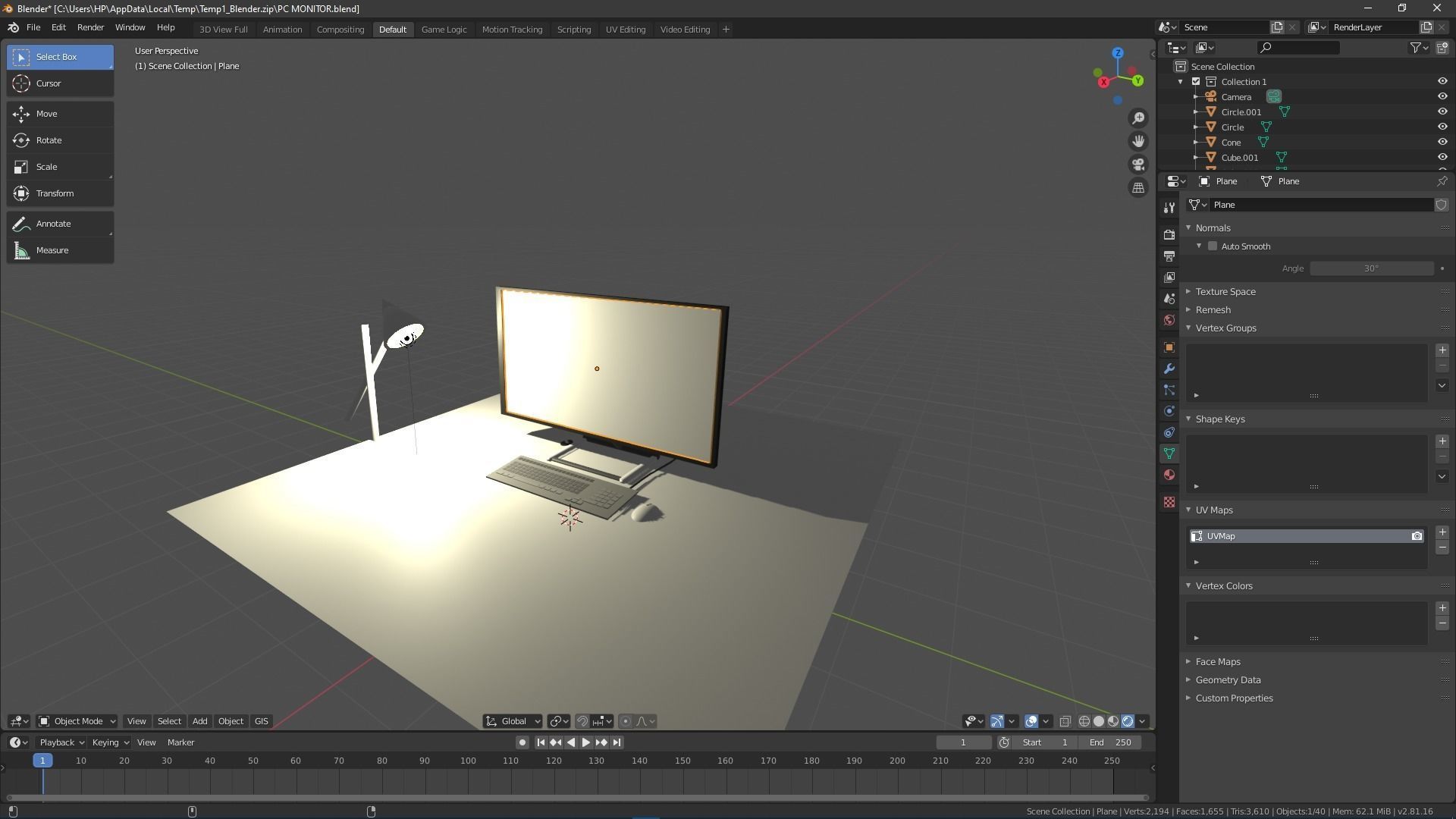Select the Cursor tool
Viewport: 1456px width, 819px height.
tap(61, 83)
